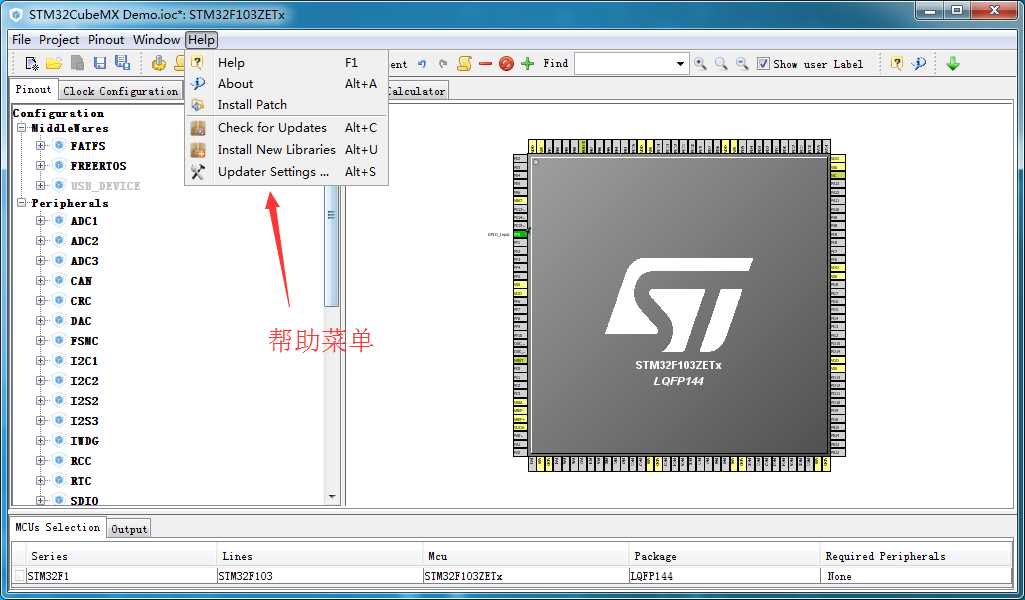The image size is (1025, 600).
Task: Switch to the Output tab
Action: click(x=129, y=529)
